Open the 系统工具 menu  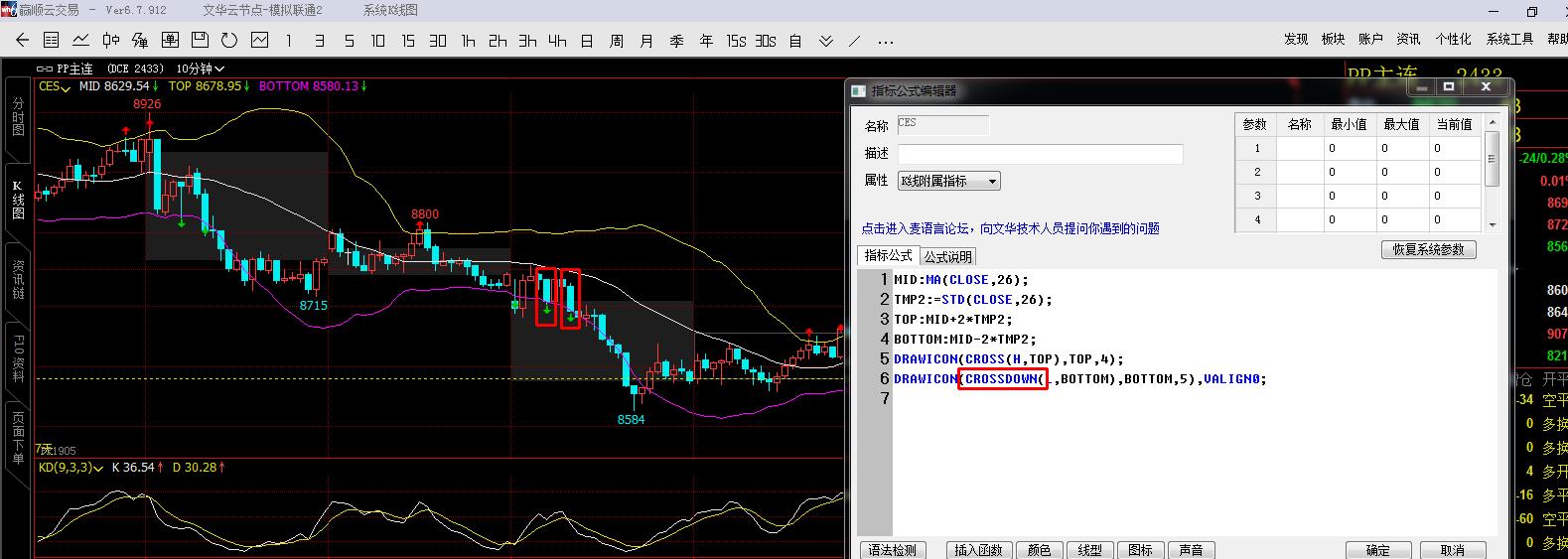(1508, 39)
